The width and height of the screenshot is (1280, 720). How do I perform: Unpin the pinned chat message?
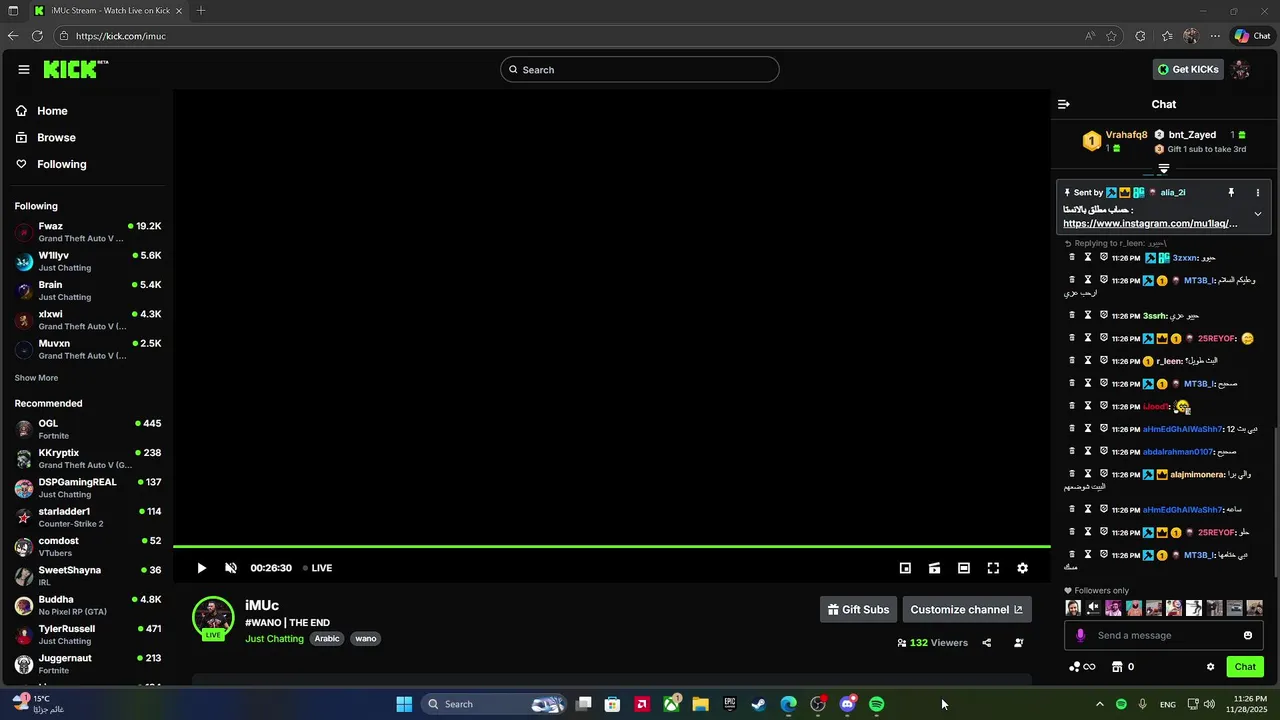click(x=1231, y=192)
